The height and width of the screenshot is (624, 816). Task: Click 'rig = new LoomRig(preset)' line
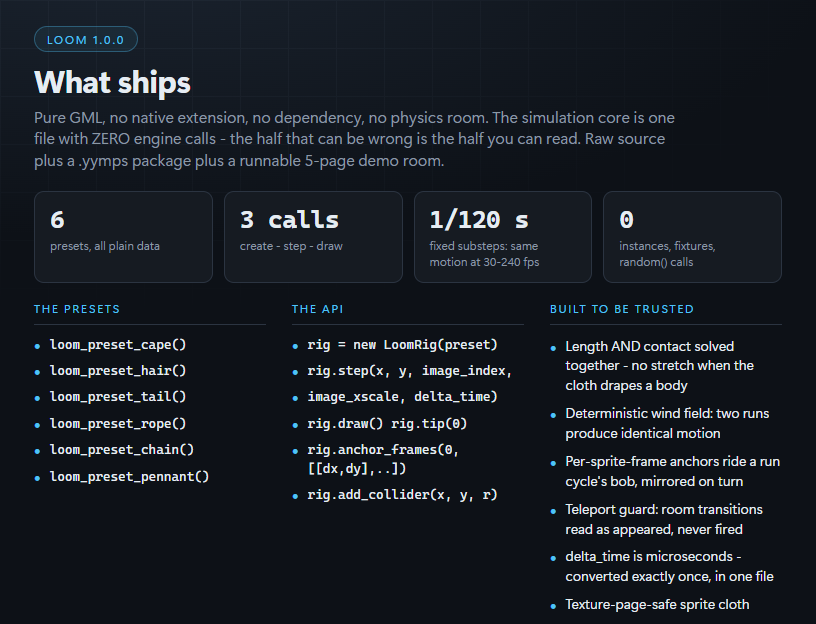coord(402,345)
